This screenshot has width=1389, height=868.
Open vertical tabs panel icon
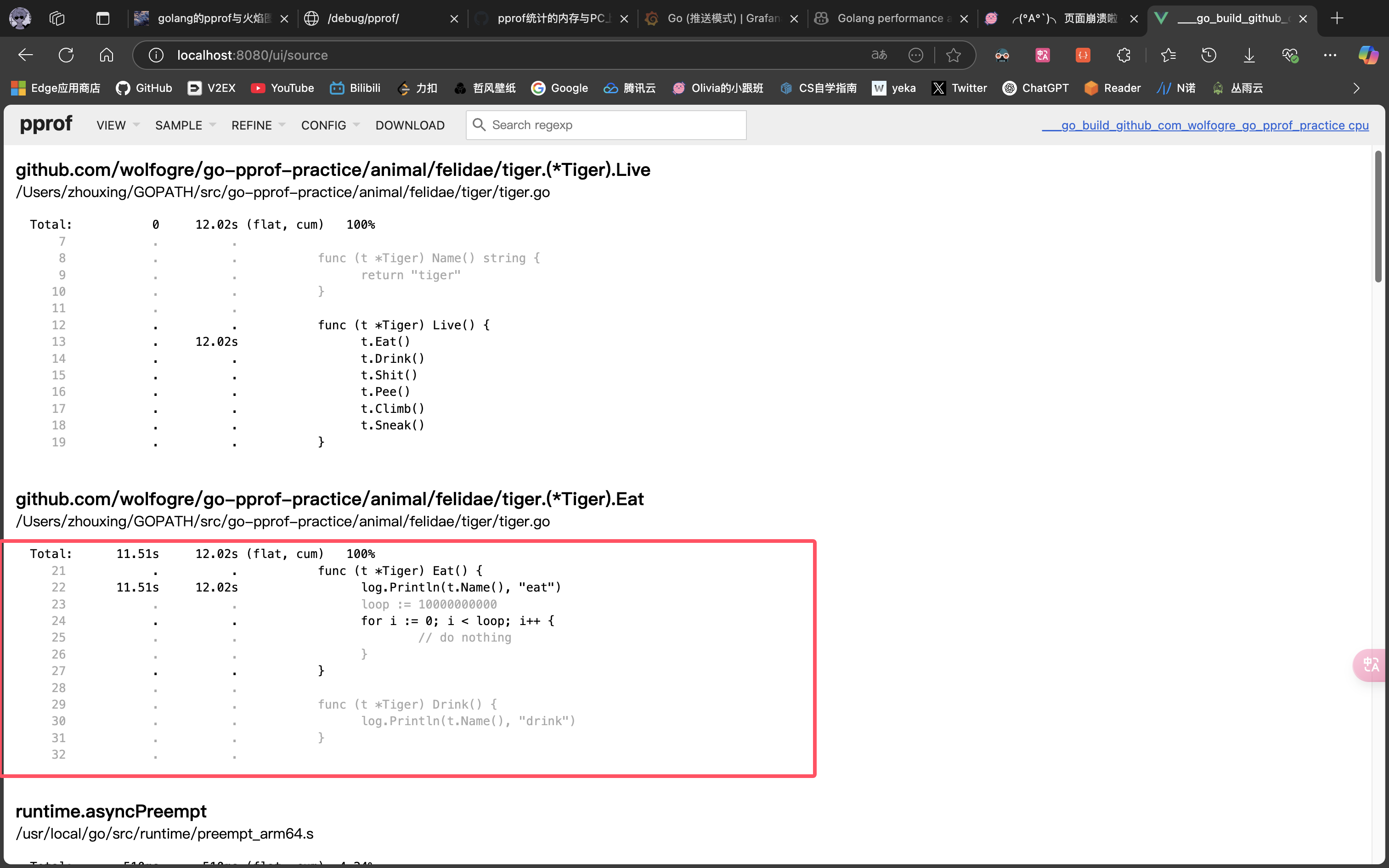103,18
